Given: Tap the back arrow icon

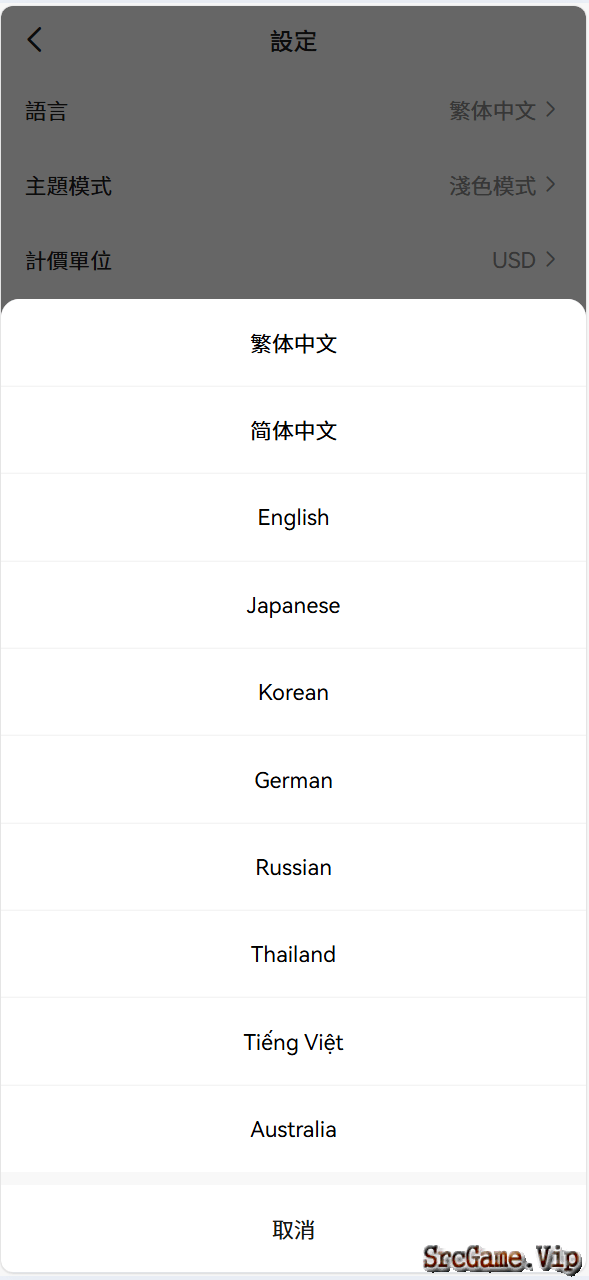Looking at the screenshot, I should pos(35,40).
